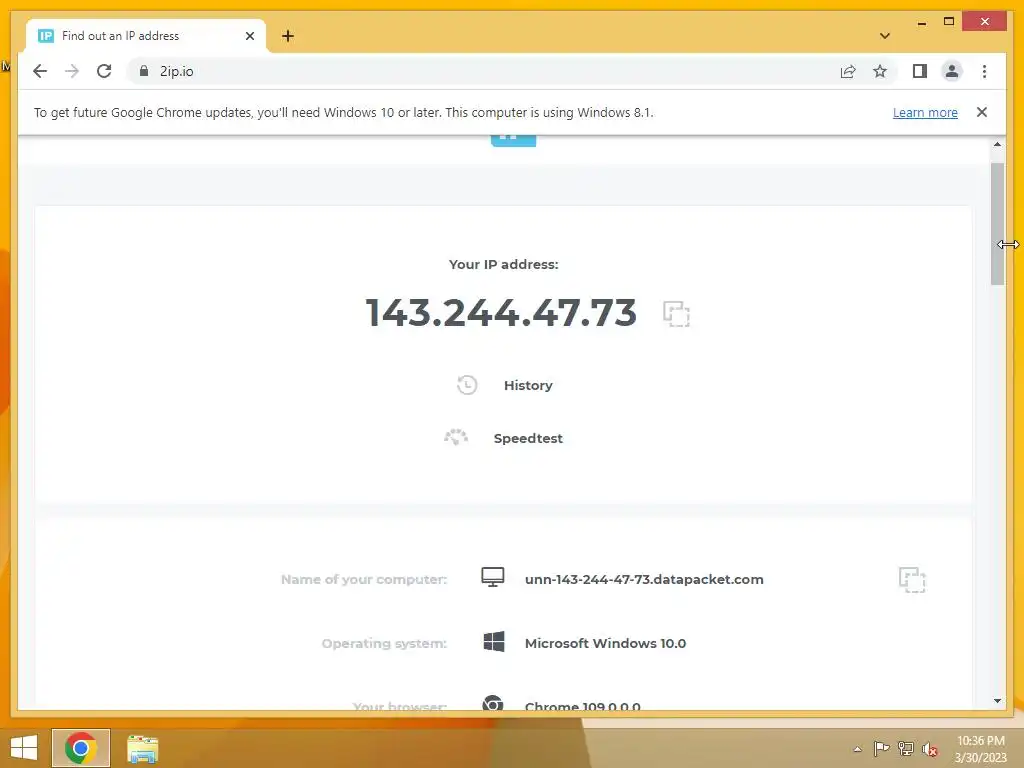Close the 'Find out an IP address' tab

[x=249, y=36]
